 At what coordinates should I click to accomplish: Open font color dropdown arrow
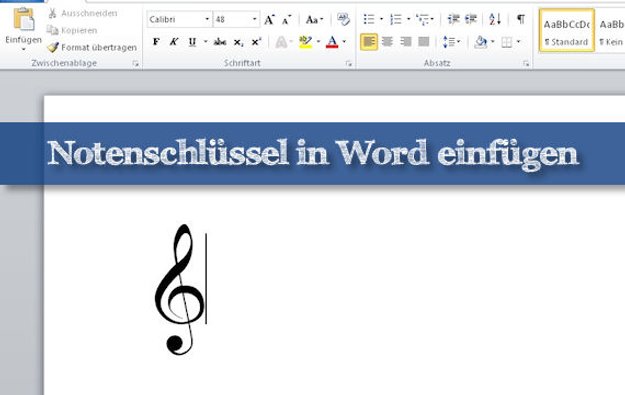[344, 41]
